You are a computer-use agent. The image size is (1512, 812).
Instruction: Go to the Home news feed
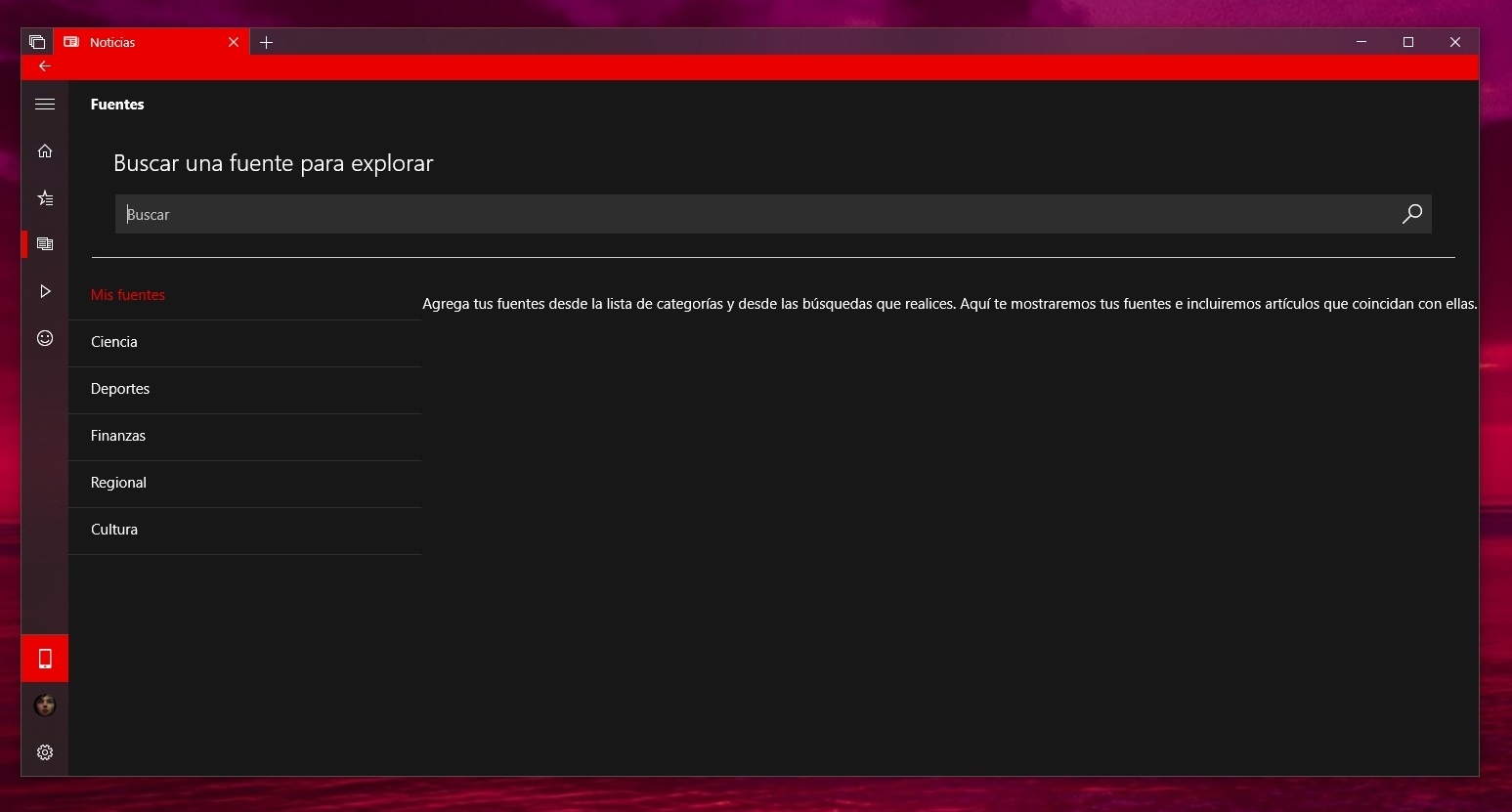click(x=44, y=150)
